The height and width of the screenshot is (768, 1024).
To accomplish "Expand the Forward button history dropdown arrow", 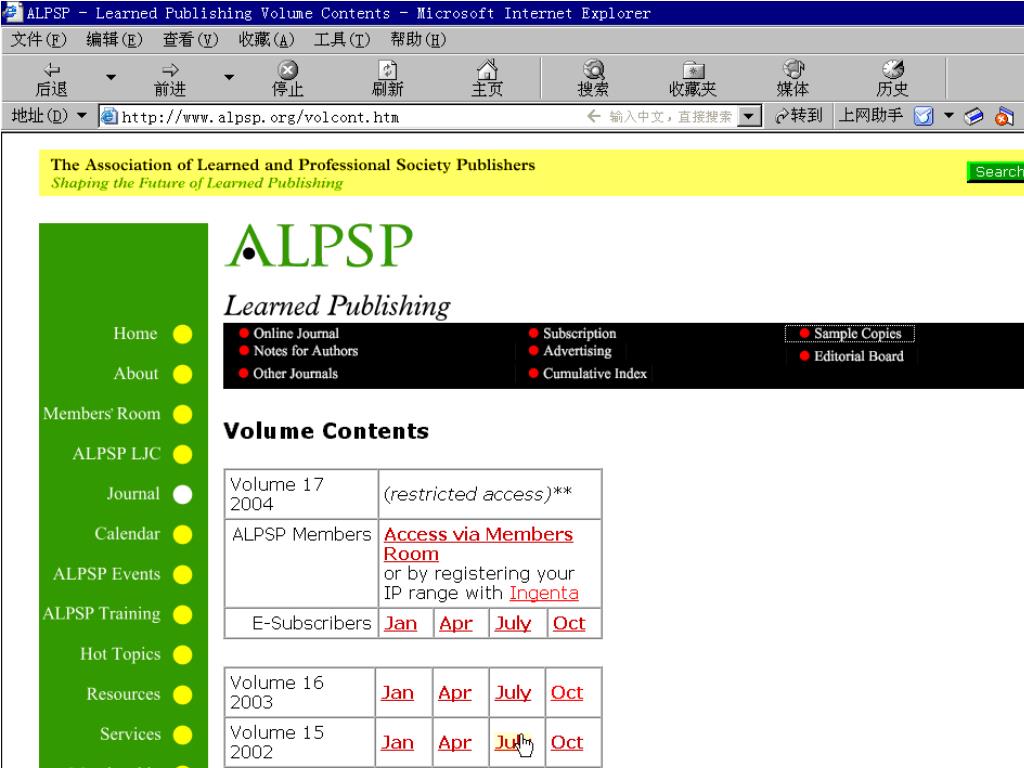I will point(229,77).
